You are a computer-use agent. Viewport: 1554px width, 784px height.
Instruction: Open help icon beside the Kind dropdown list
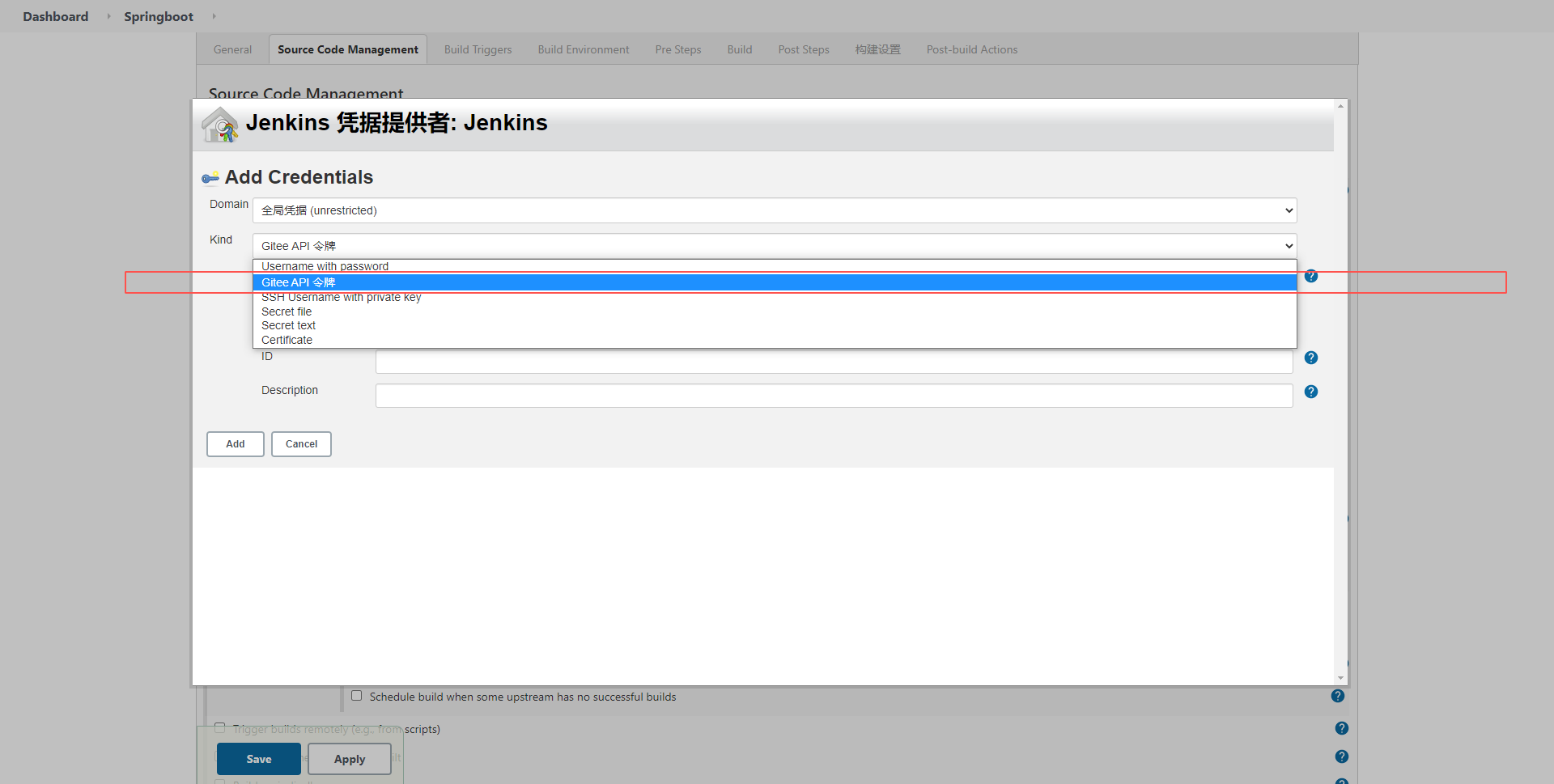[x=1311, y=276]
